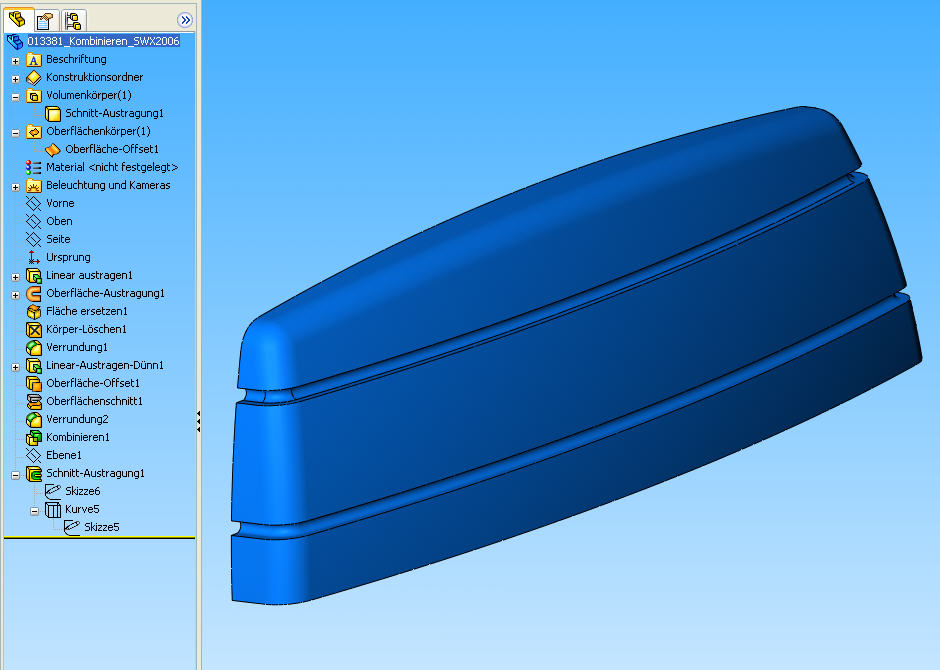The image size is (940, 670).
Task: Click the panel splitter collapse arrows
Action: [198, 421]
